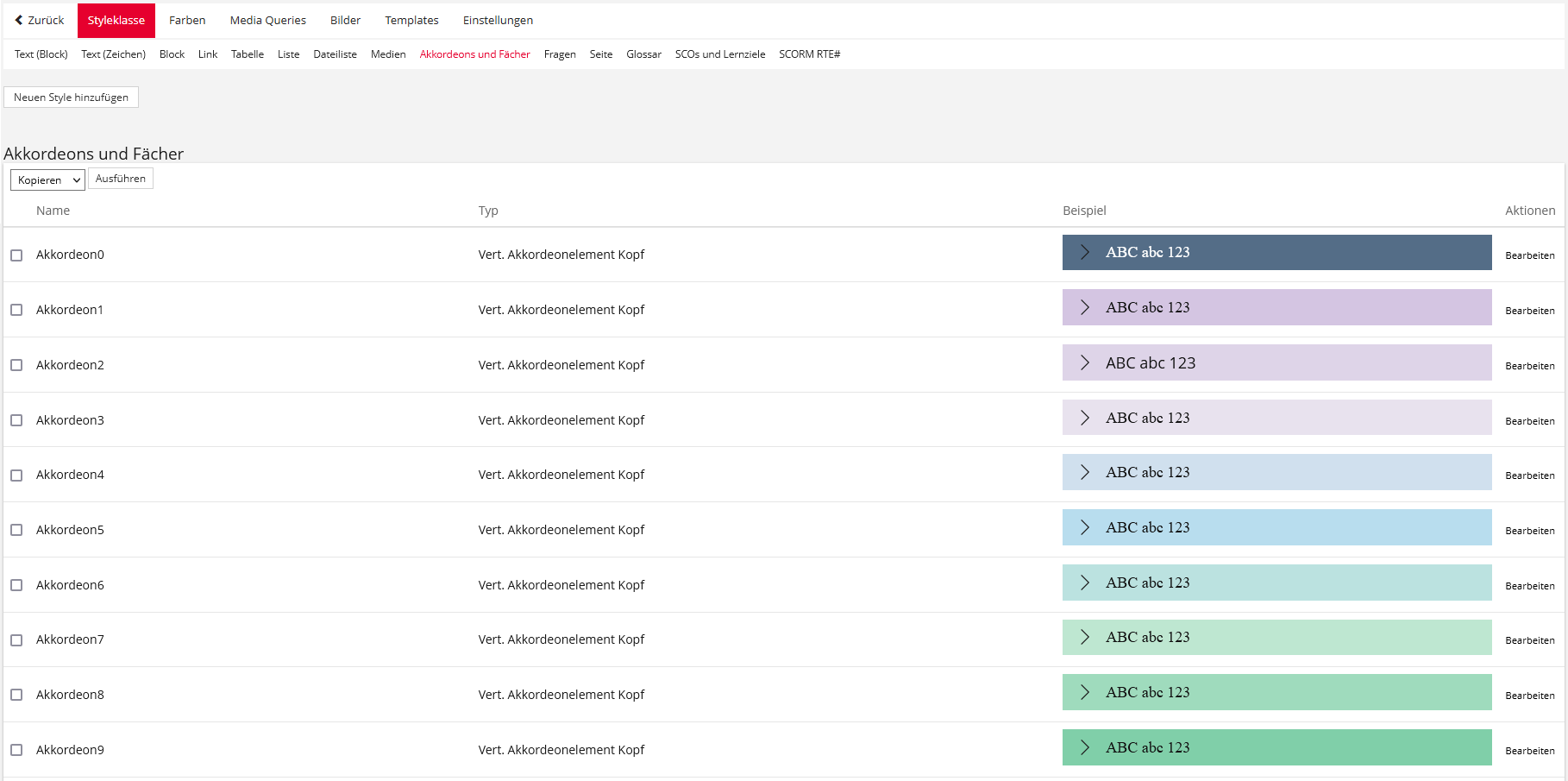
Task: Tick the checkbox for Akkordeon0
Action: (x=16, y=255)
